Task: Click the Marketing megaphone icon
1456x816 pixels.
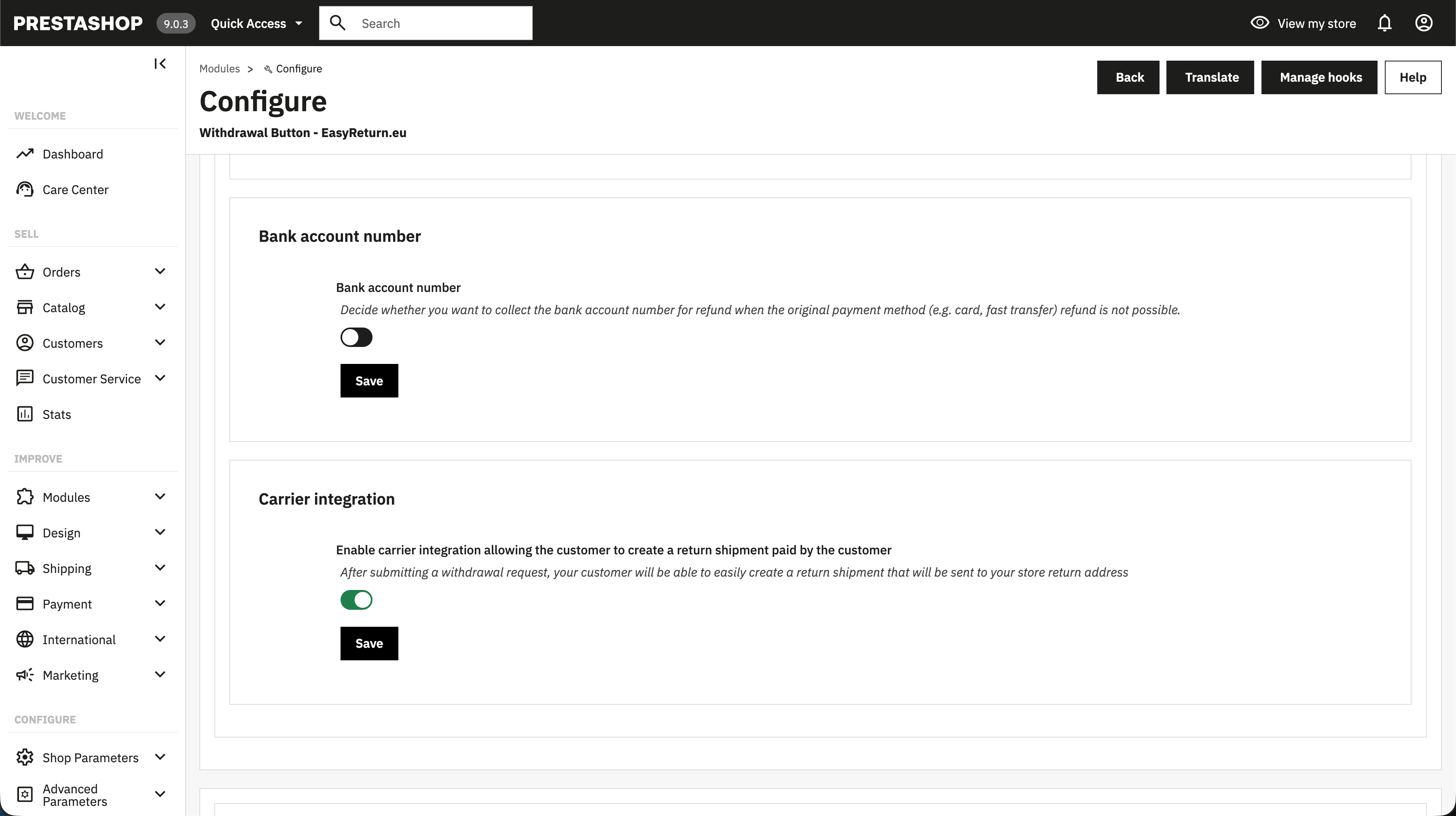Action: pos(25,675)
